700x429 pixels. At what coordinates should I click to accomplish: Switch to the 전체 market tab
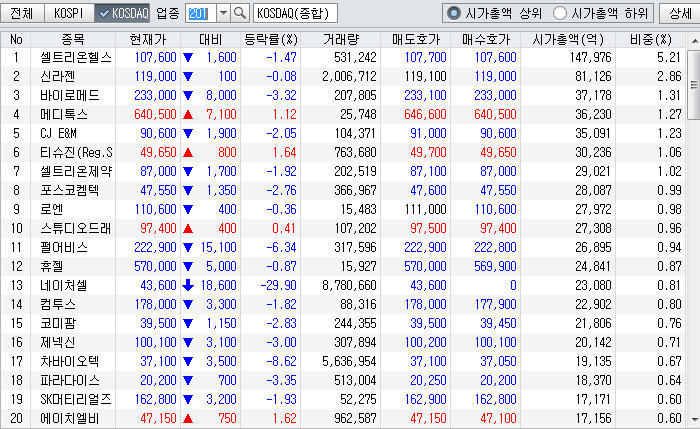click(23, 14)
